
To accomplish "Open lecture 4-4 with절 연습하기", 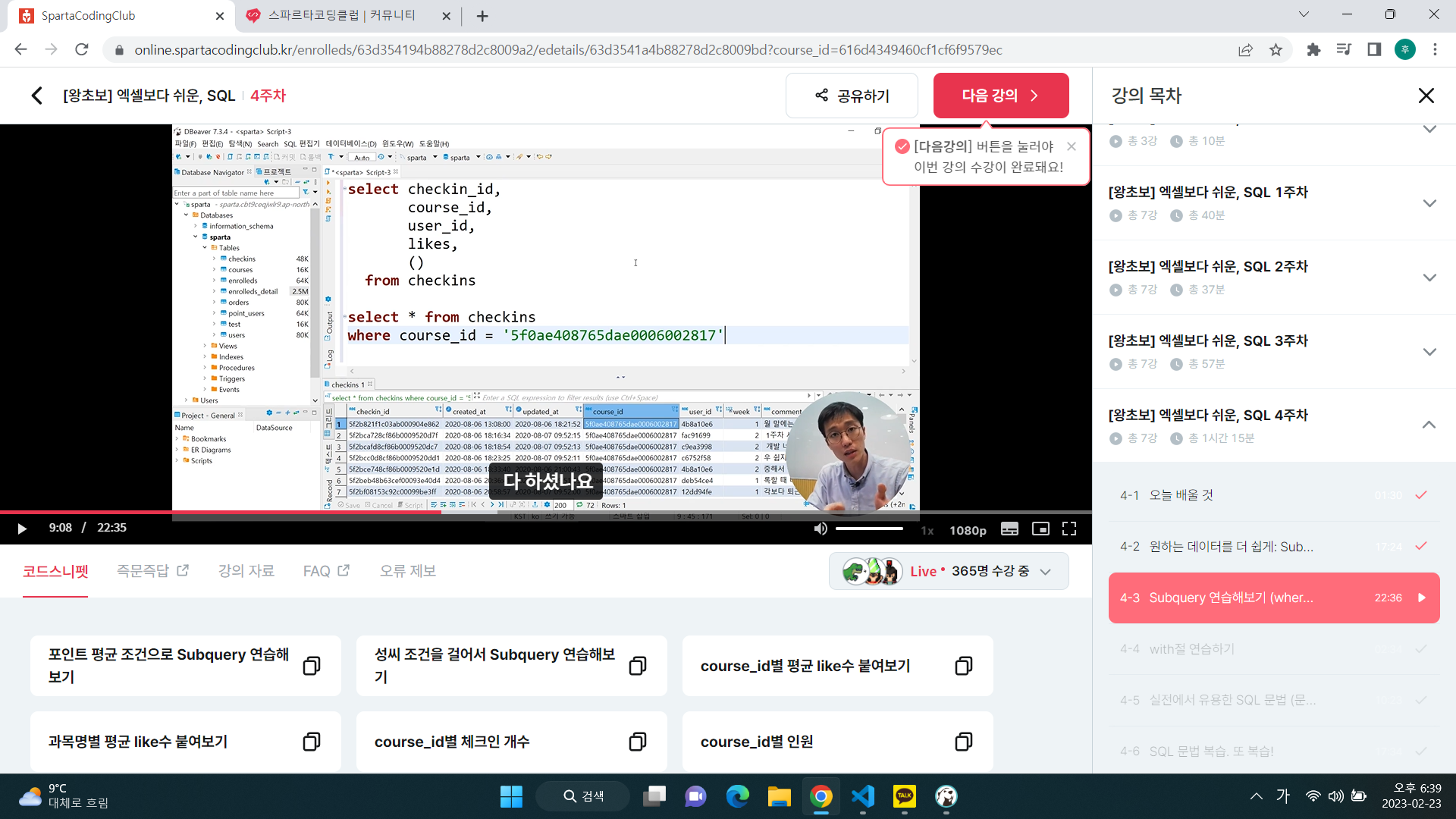I will (x=1274, y=649).
